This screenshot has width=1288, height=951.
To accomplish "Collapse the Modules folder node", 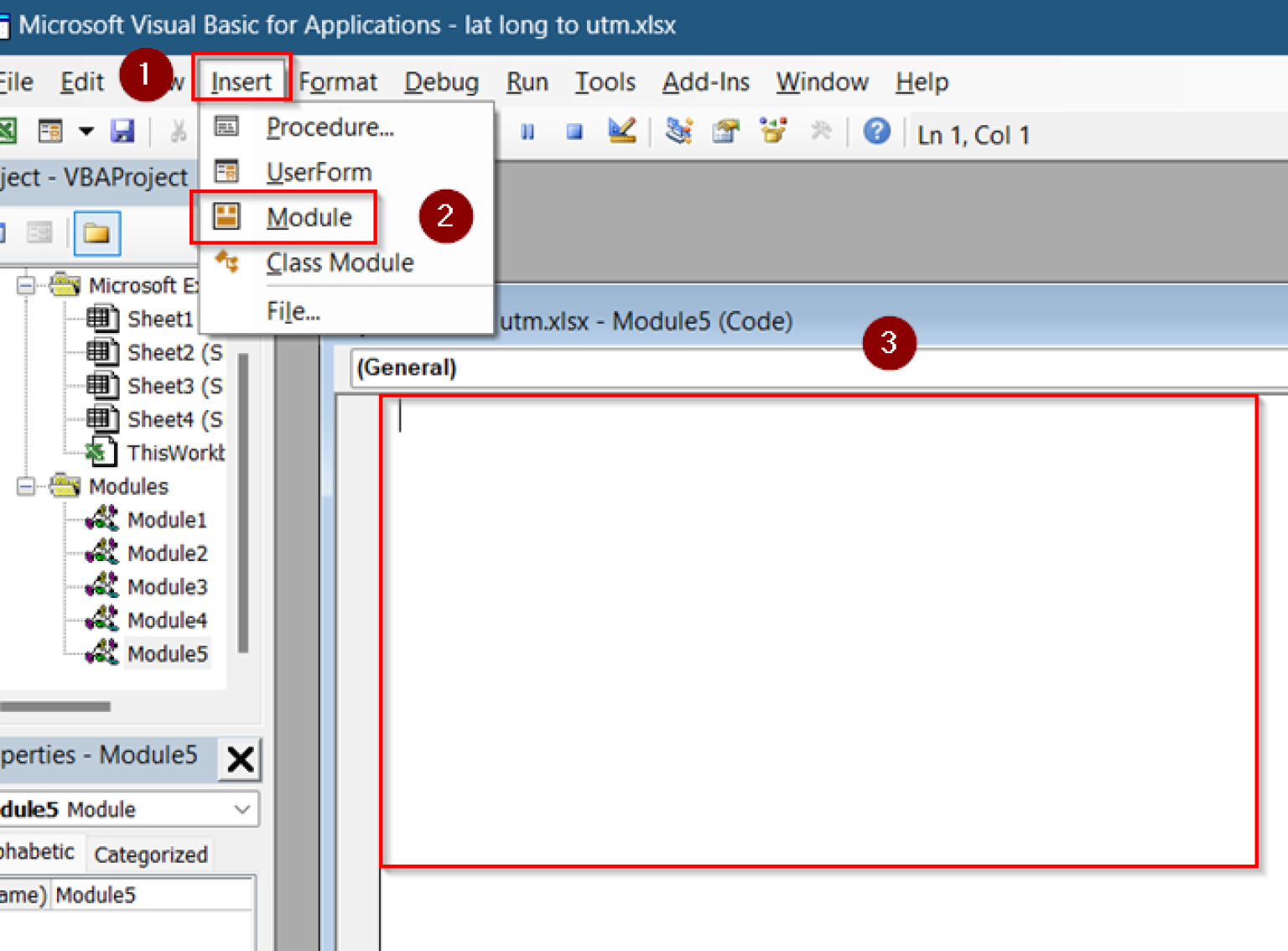I will pyautogui.click(x=26, y=486).
